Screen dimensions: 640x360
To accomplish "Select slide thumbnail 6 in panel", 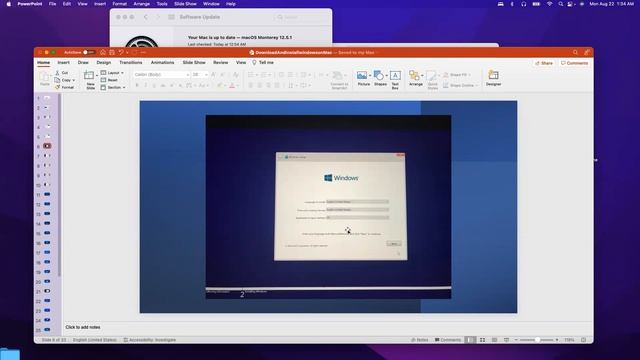I will click(x=47, y=146).
